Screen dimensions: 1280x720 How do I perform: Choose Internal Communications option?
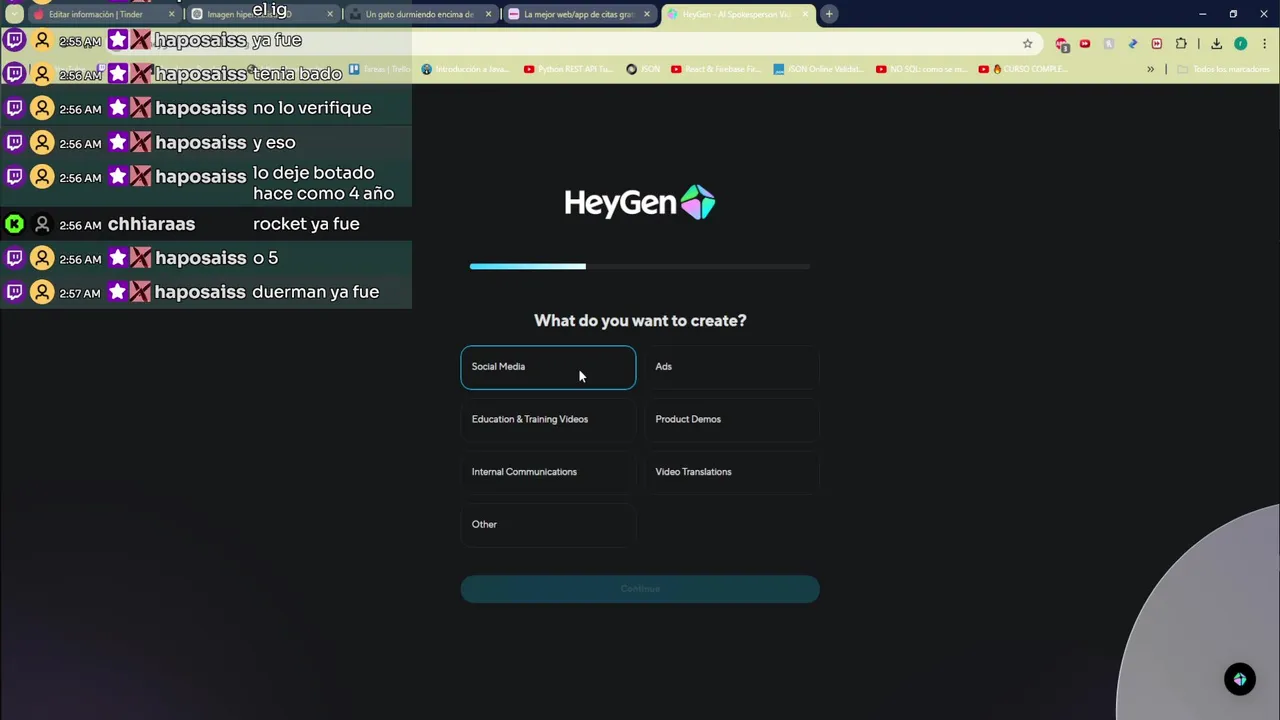(548, 472)
